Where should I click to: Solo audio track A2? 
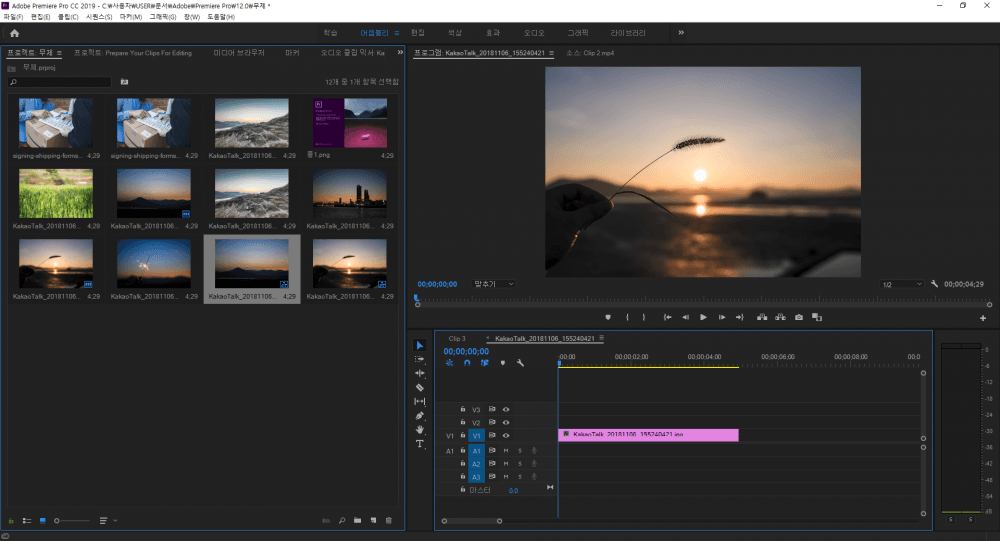point(520,464)
